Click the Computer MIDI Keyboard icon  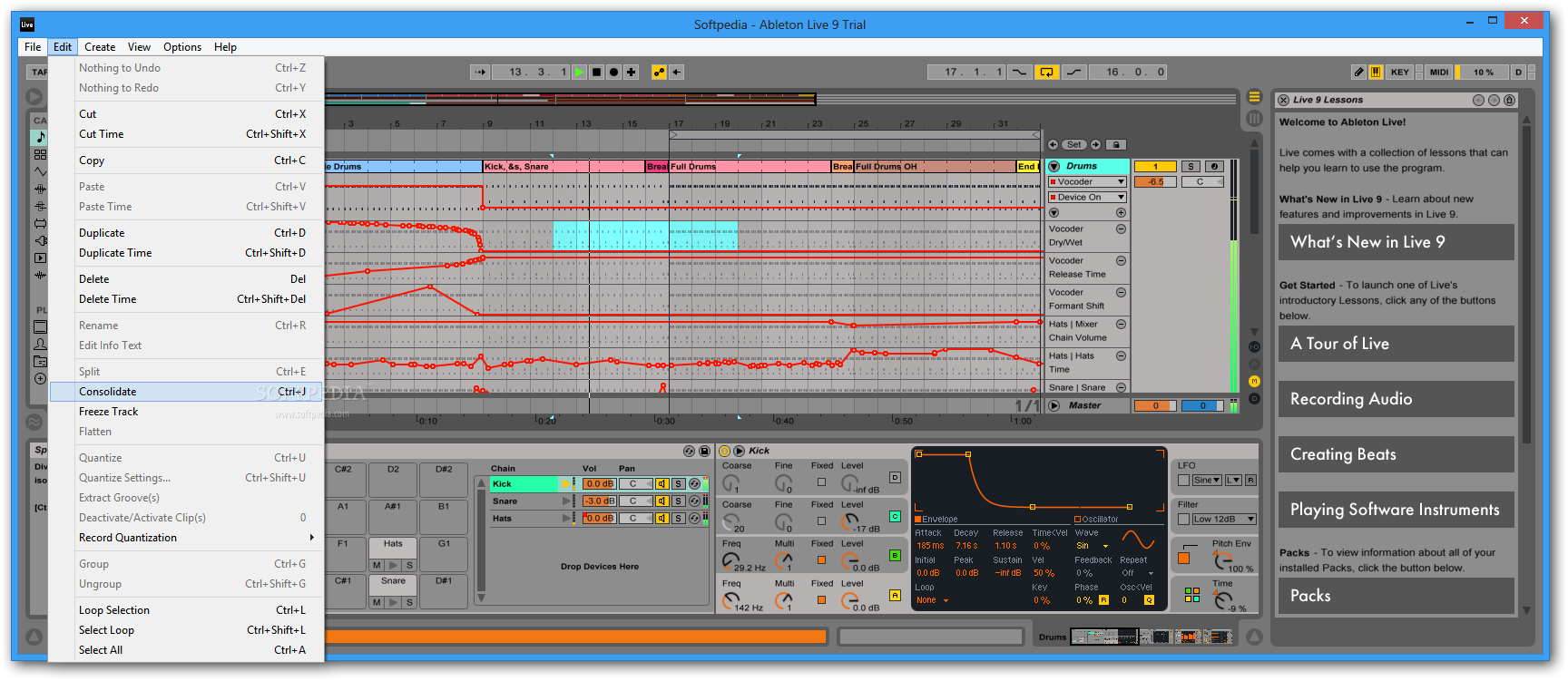coord(1376,72)
